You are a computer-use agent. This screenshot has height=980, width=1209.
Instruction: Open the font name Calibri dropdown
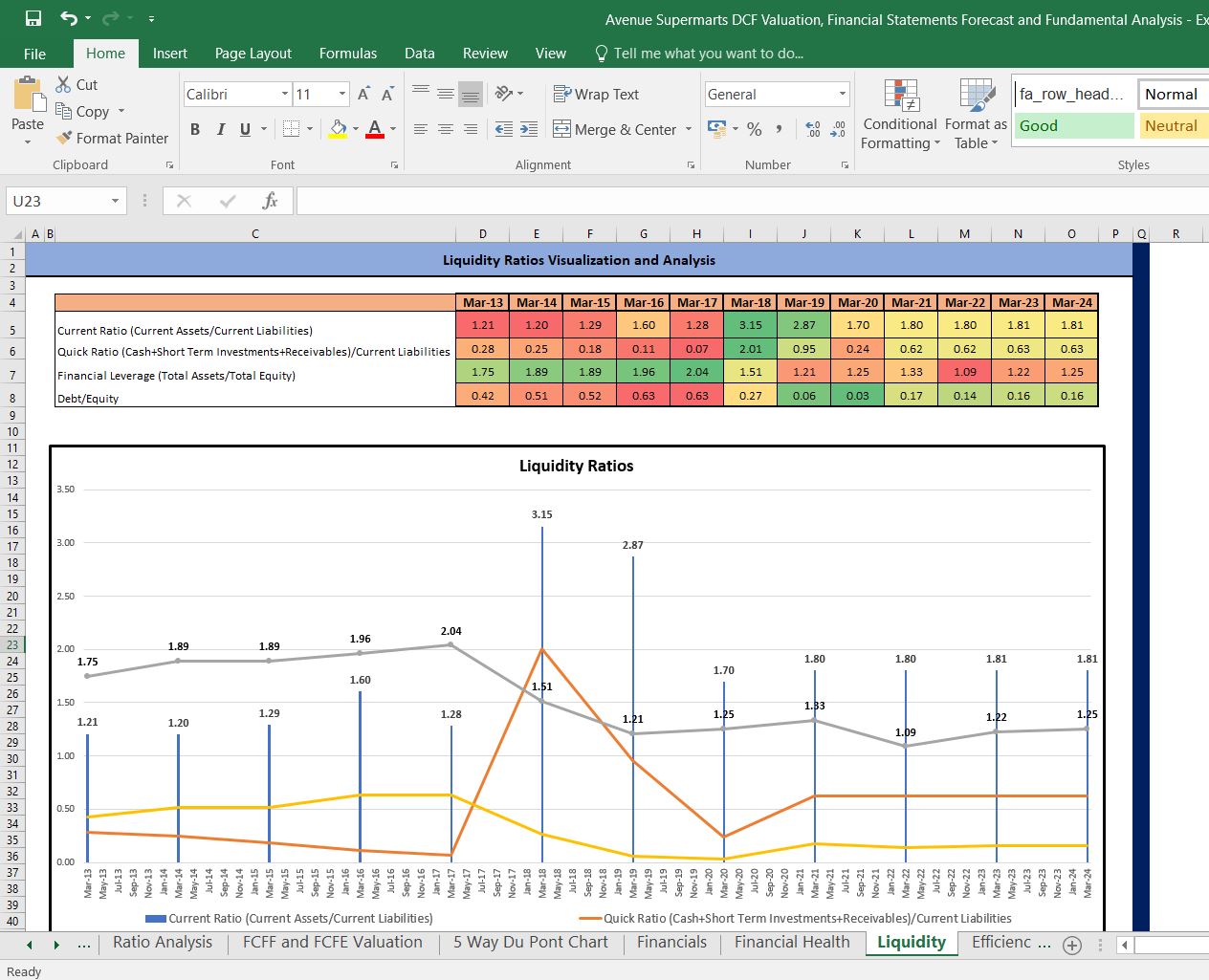[285, 94]
